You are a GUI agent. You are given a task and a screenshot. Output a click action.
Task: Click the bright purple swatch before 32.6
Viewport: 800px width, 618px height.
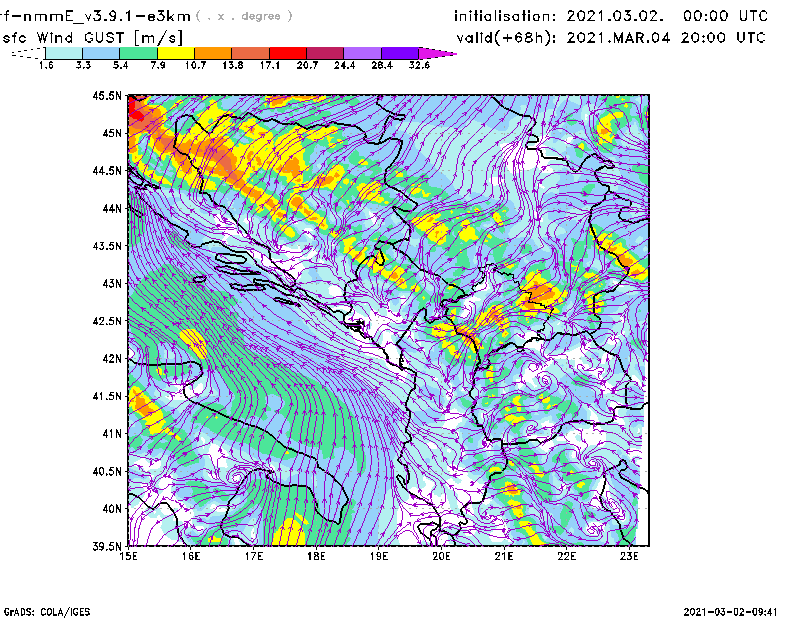tap(400, 53)
